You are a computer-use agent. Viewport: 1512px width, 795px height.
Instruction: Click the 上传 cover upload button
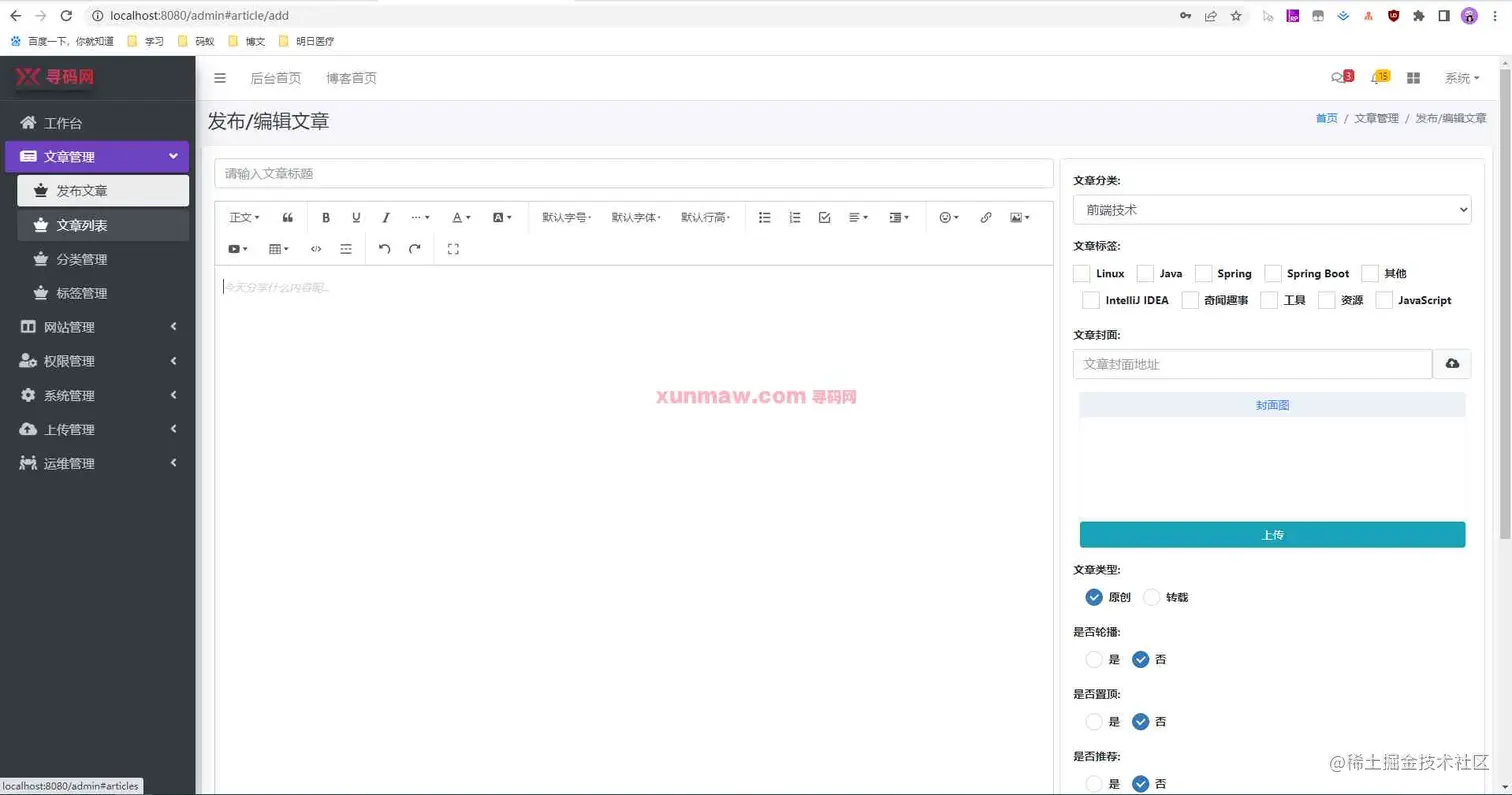1272,535
